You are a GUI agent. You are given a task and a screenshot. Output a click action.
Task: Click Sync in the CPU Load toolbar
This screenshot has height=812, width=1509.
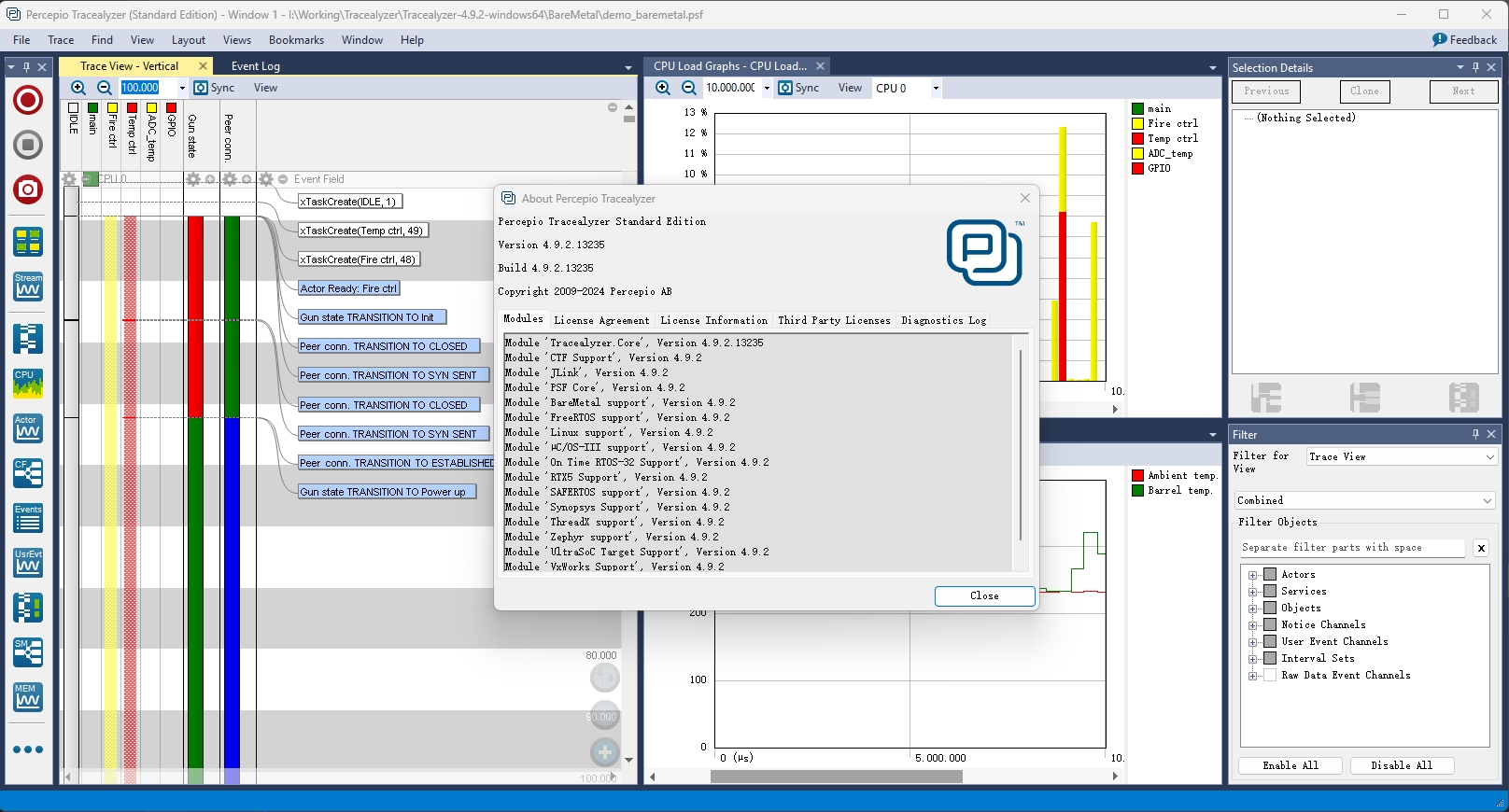[x=798, y=88]
